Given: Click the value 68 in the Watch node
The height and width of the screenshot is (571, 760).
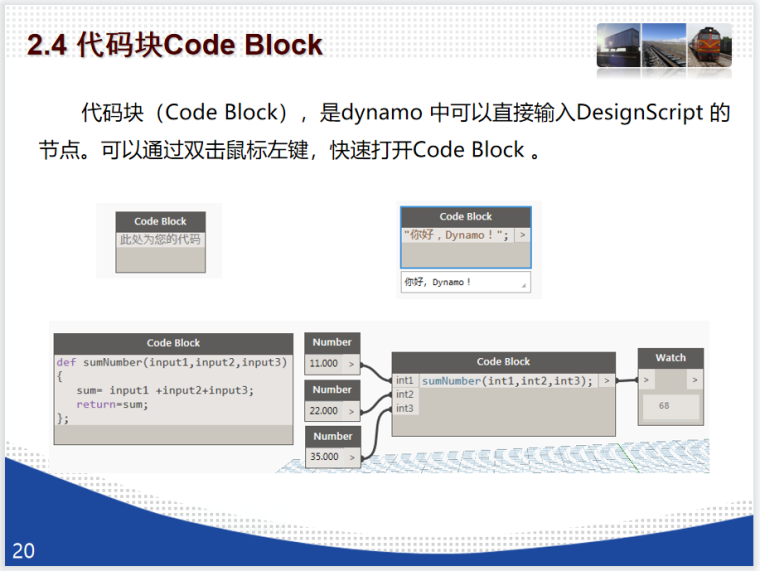Looking at the screenshot, I should click(x=664, y=406).
